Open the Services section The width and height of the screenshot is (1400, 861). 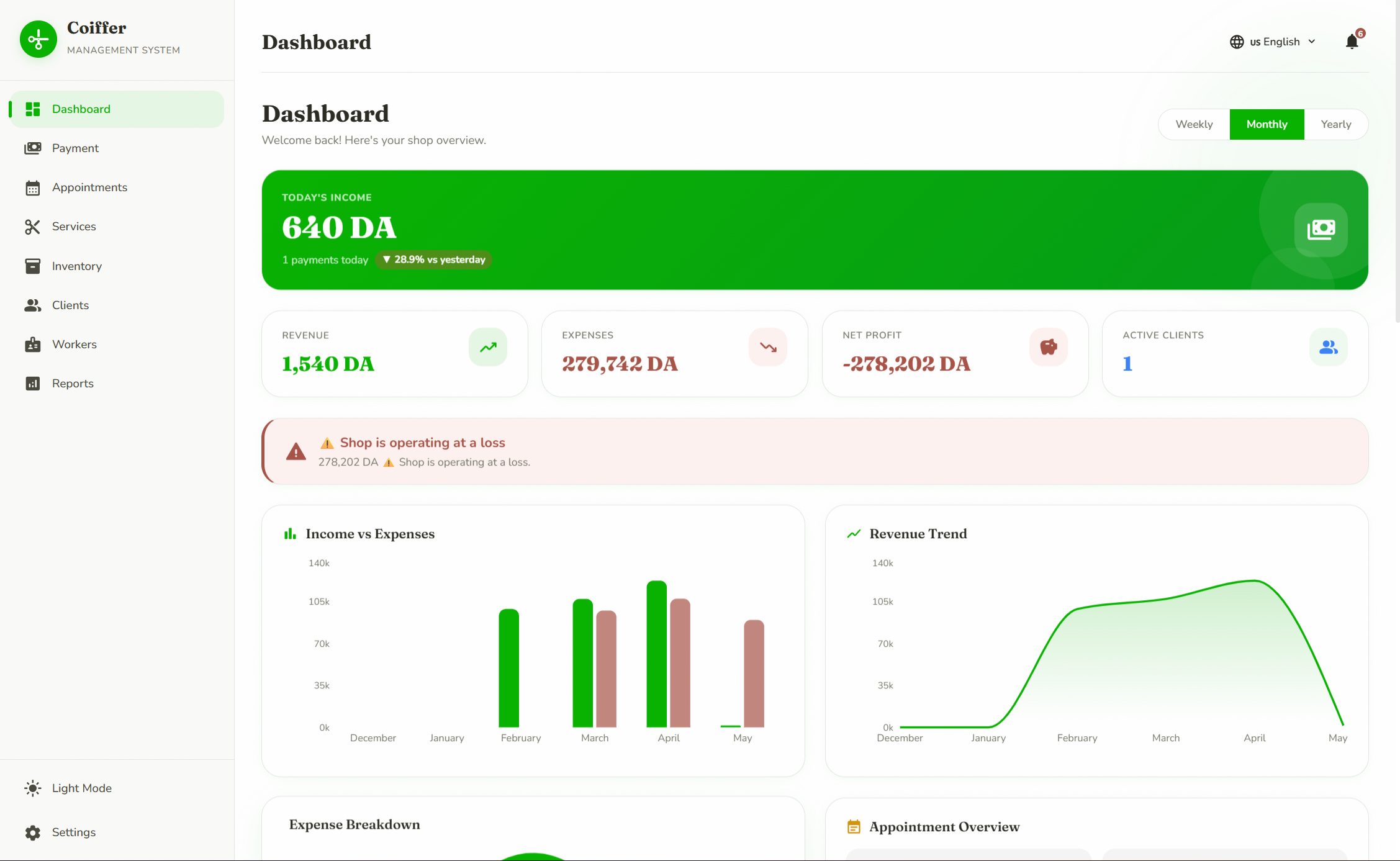(x=117, y=227)
